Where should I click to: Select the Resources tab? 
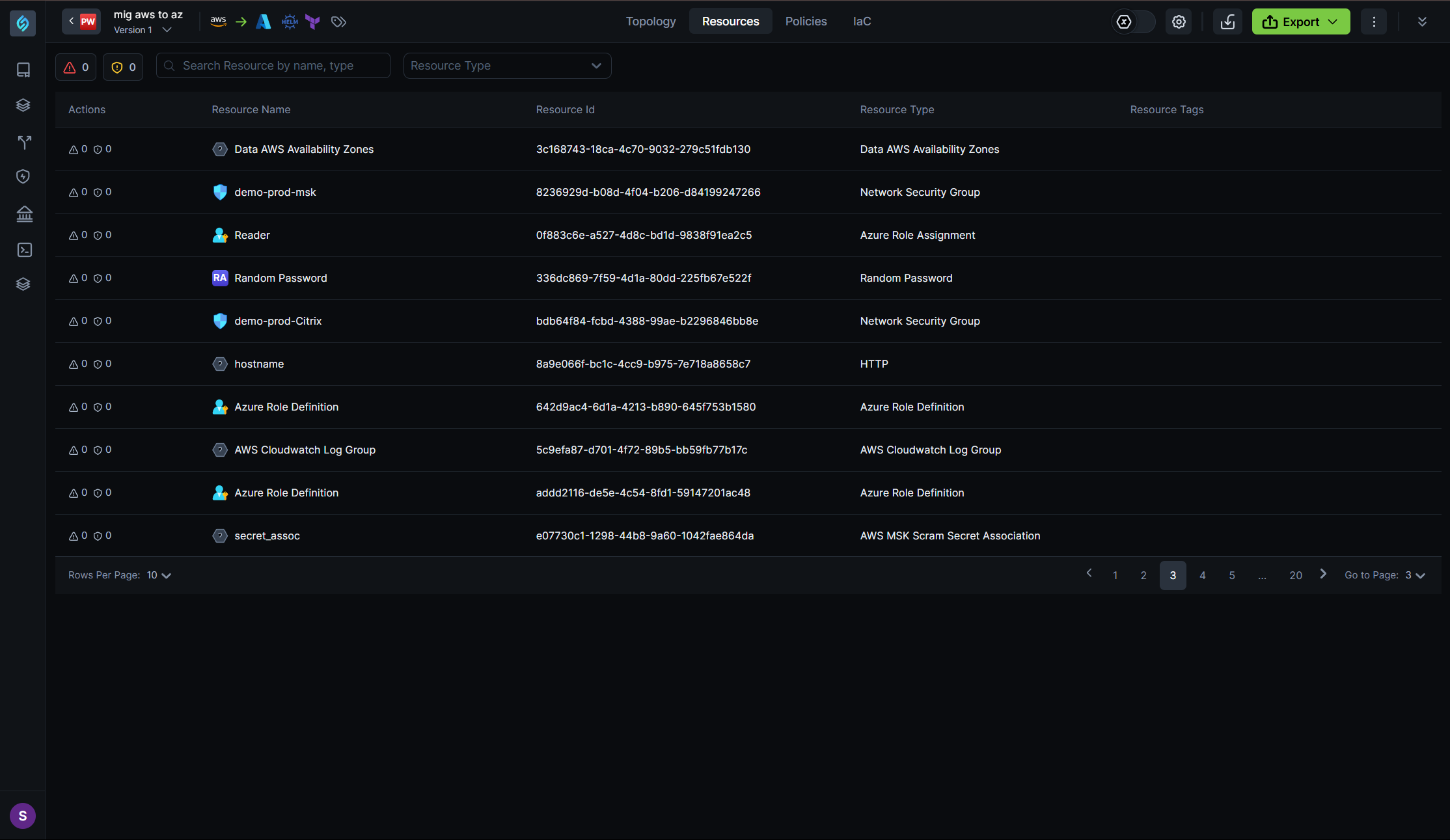pos(730,21)
